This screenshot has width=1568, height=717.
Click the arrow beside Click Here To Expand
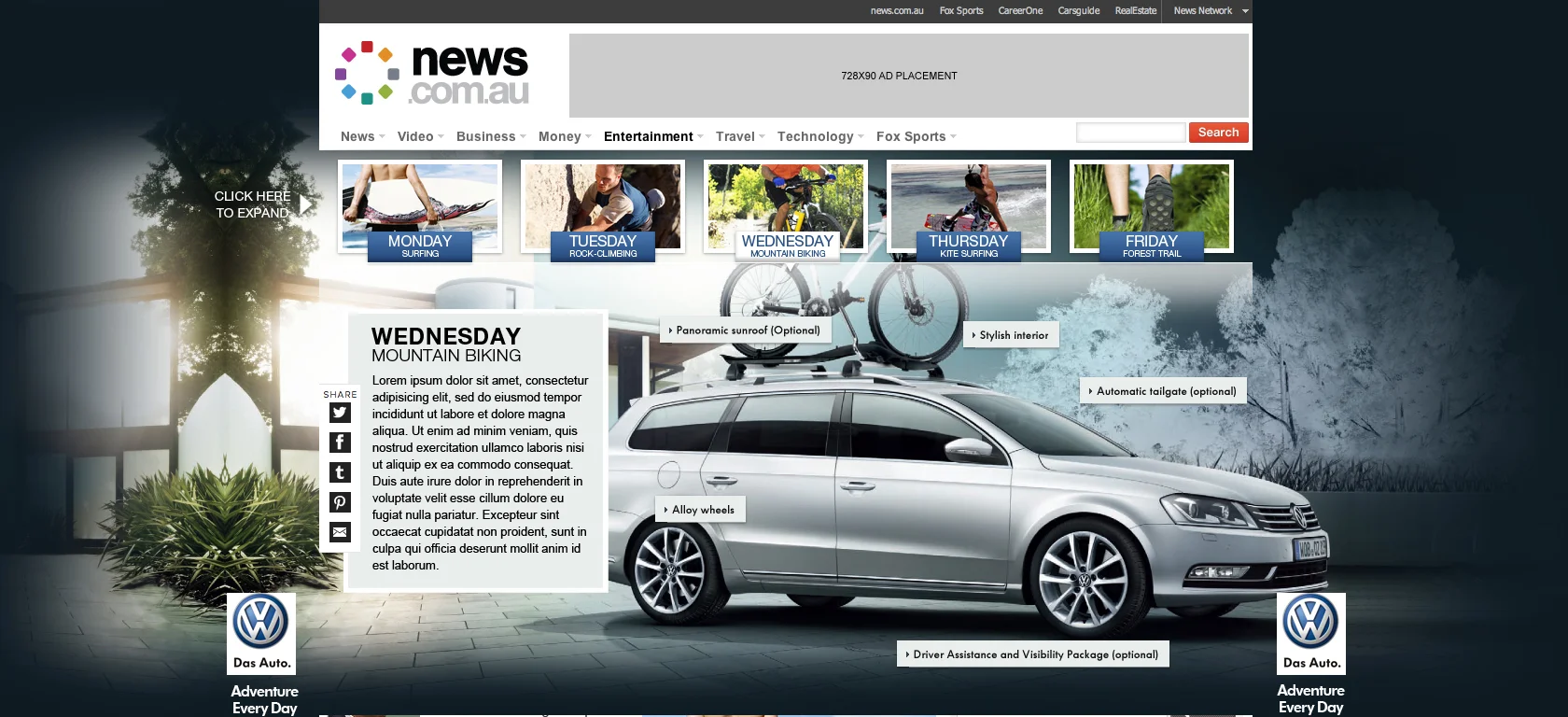tap(305, 204)
